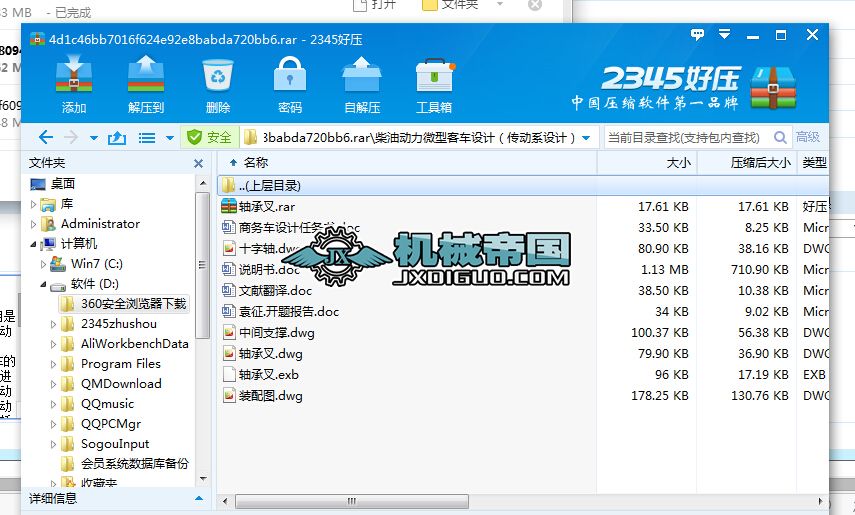The image size is (855, 515).
Task: Select 袁征.开题报告.doc file
Action: [x=289, y=312]
